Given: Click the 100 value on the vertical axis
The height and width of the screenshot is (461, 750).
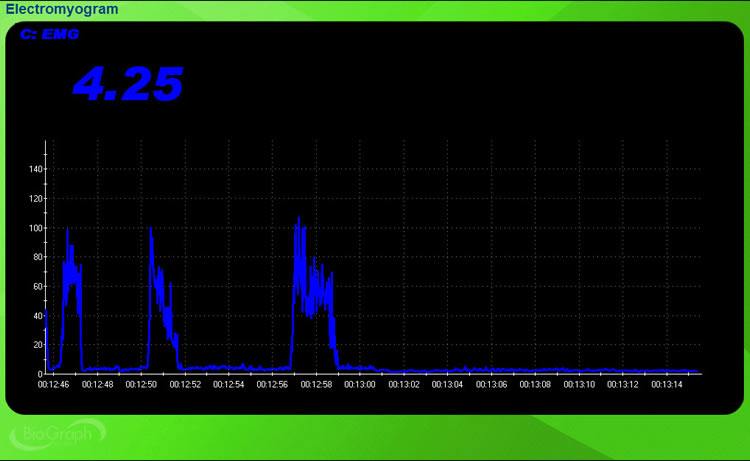Looking at the screenshot, I should pos(35,228).
